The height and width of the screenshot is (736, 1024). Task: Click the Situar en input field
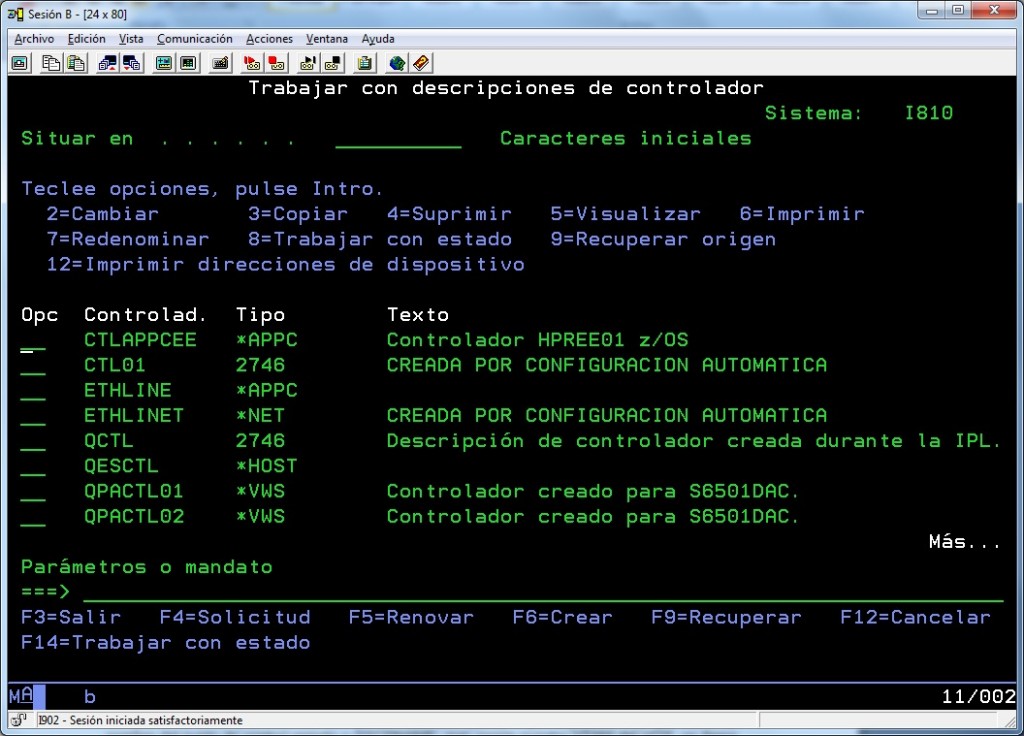(x=398, y=139)
